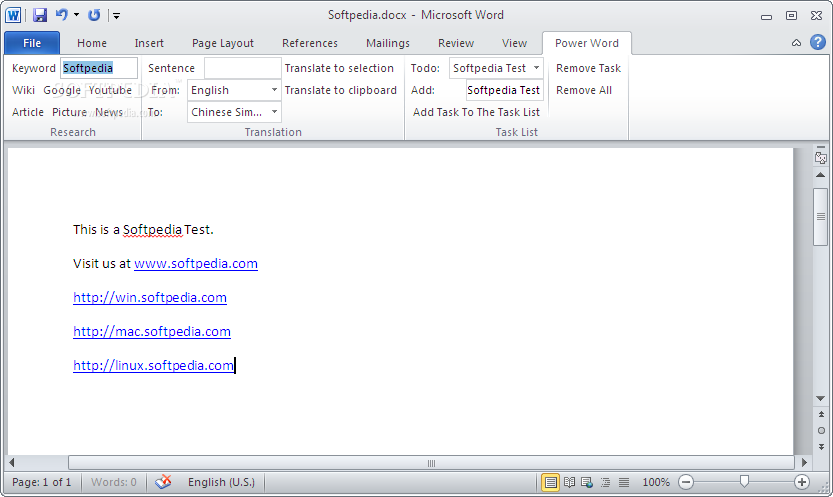Click Translate to clipboard

coord(341,90)
